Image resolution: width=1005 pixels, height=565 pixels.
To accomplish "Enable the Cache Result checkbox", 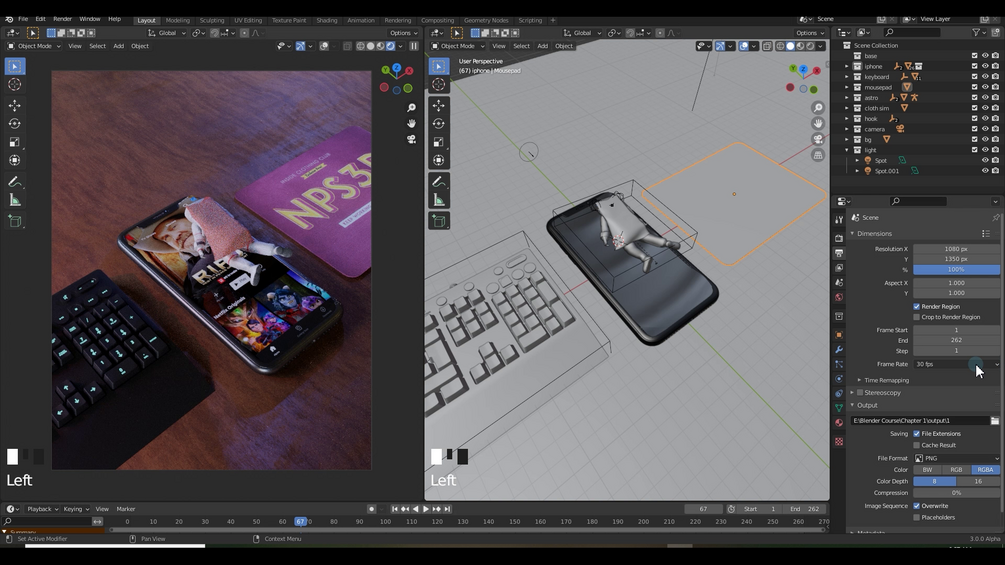I will (917, 445).
